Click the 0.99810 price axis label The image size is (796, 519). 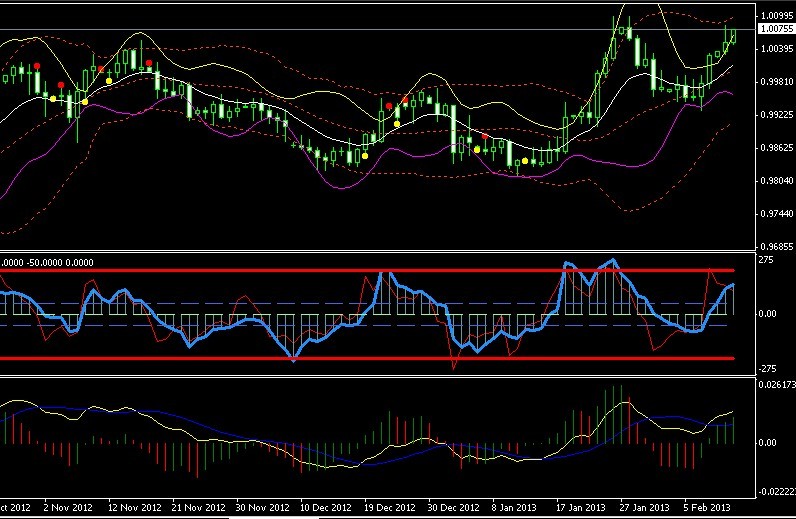point(777,82)
